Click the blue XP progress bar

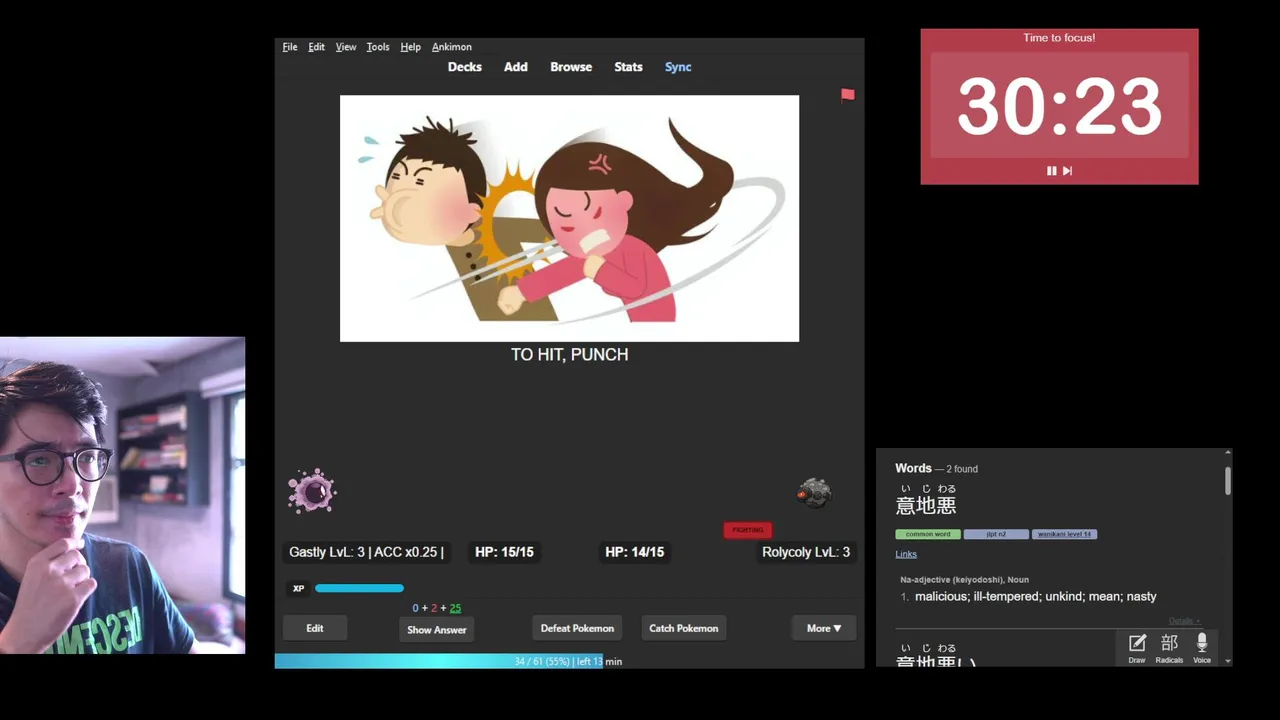pyautogui.click(x=359, y=589)
